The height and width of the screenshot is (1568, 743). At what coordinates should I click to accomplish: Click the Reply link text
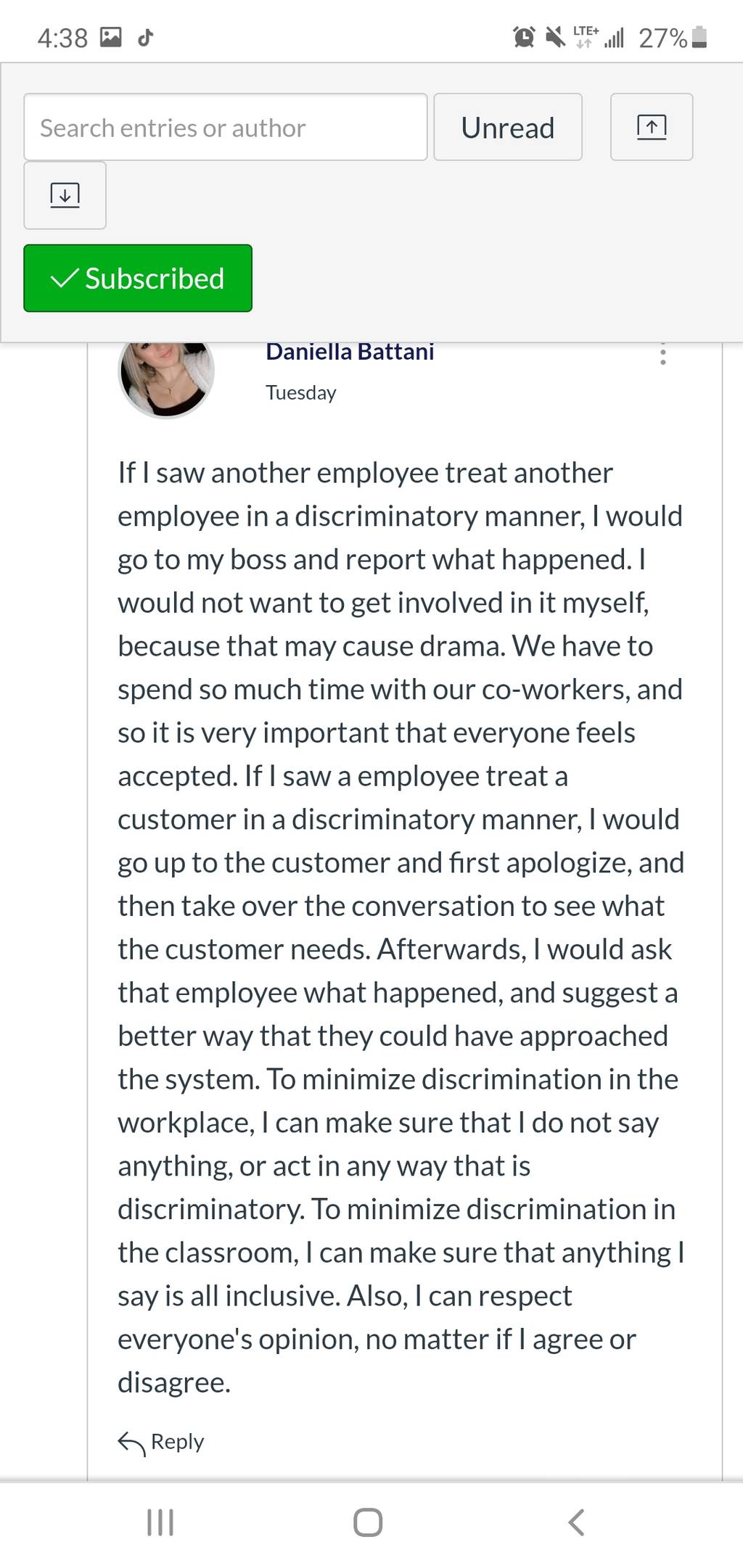[x=178, y=1442]
